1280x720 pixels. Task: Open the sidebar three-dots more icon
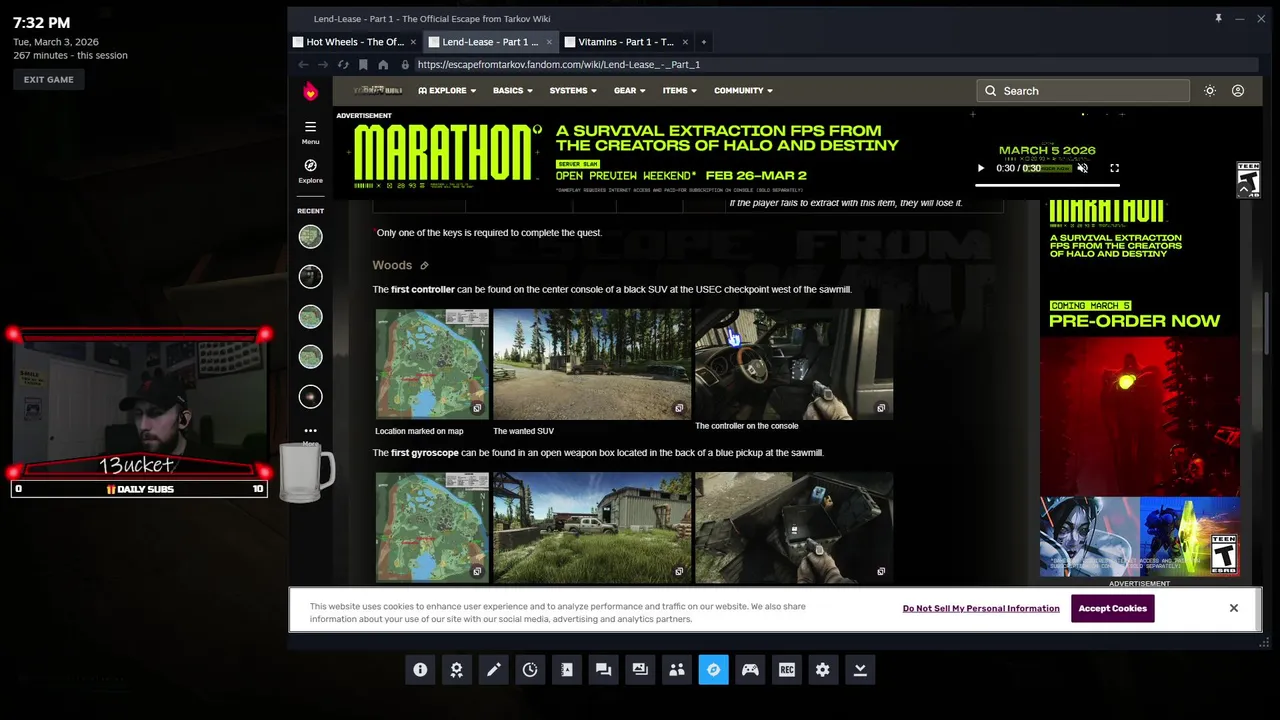310,431
